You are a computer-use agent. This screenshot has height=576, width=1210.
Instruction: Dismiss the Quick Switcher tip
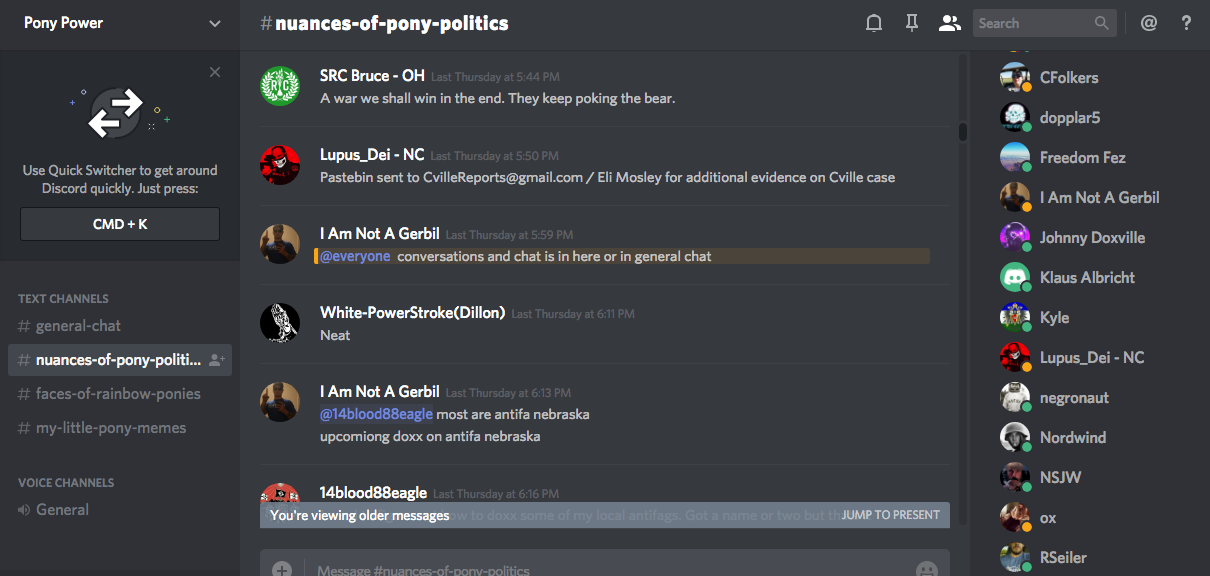click(215, 72)
